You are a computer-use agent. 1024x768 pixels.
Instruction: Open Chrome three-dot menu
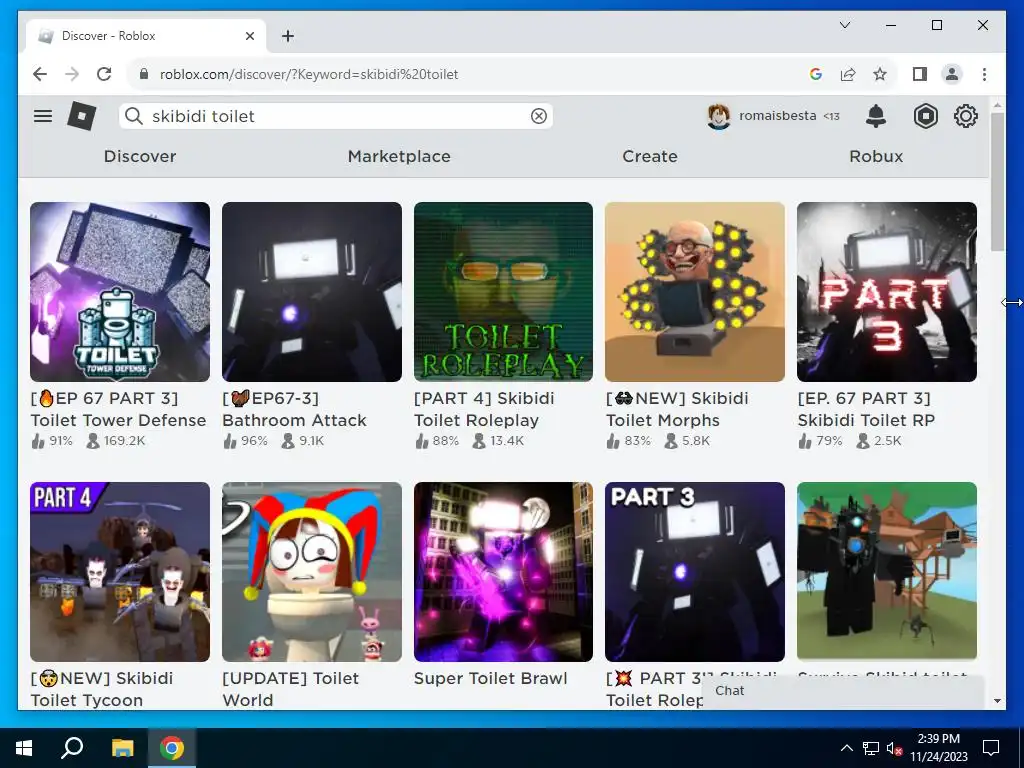click(x=984, y=74)
